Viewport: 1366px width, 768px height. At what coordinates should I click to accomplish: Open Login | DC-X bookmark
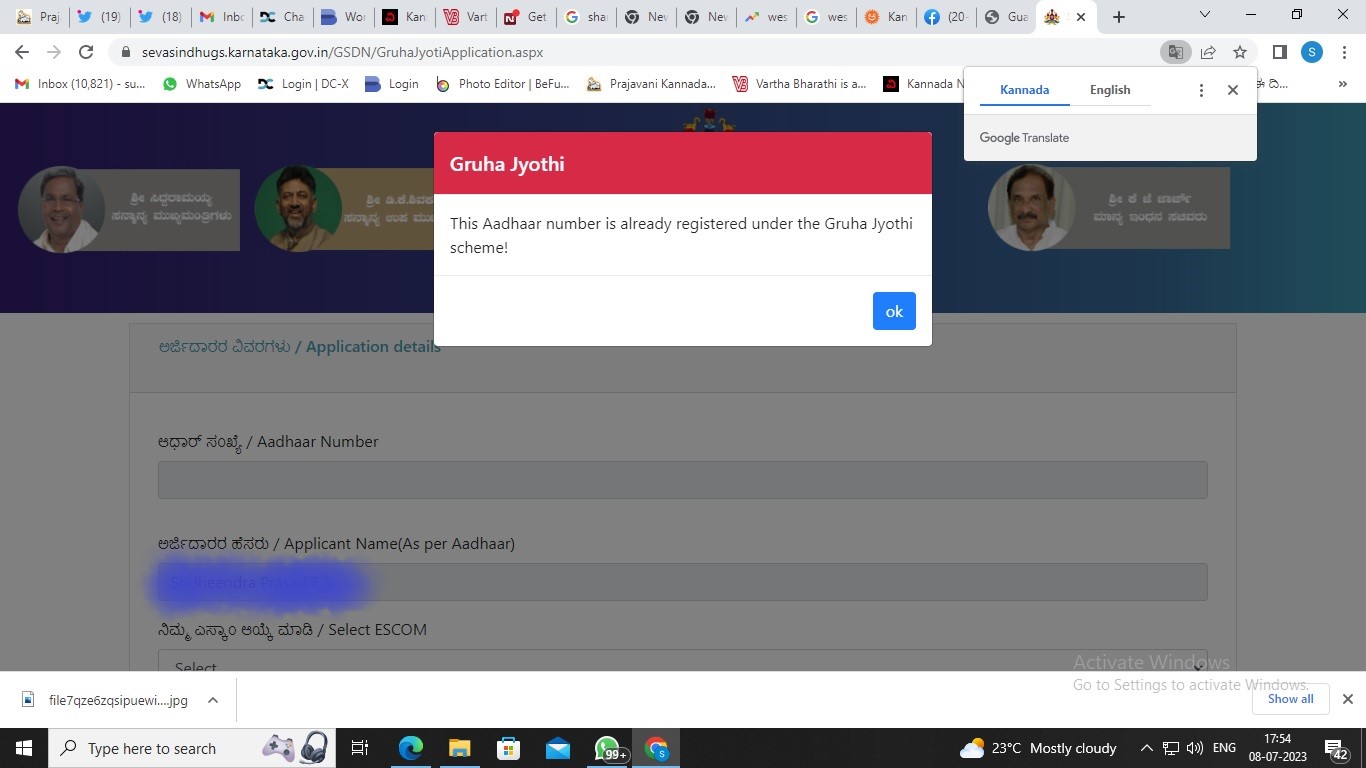pos(303,84)
